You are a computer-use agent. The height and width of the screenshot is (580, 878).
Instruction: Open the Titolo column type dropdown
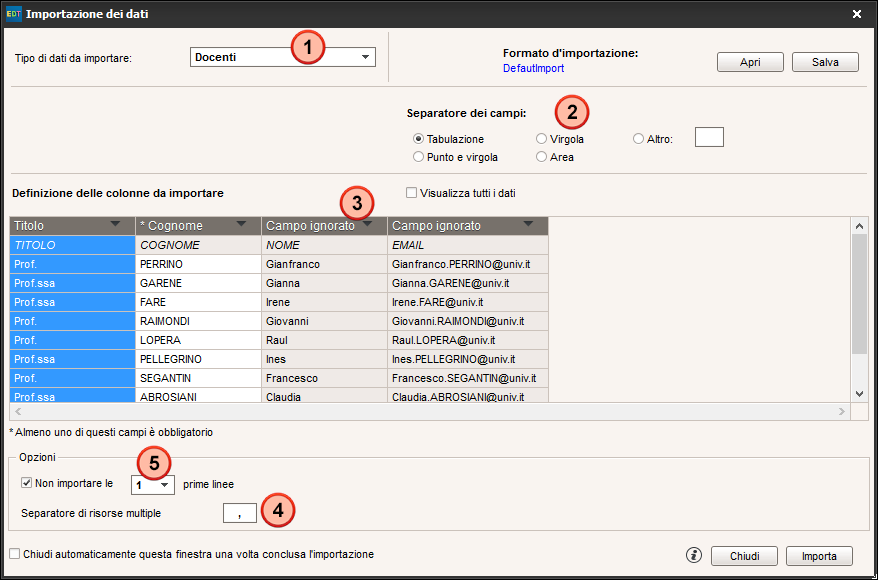pos(115,224)
